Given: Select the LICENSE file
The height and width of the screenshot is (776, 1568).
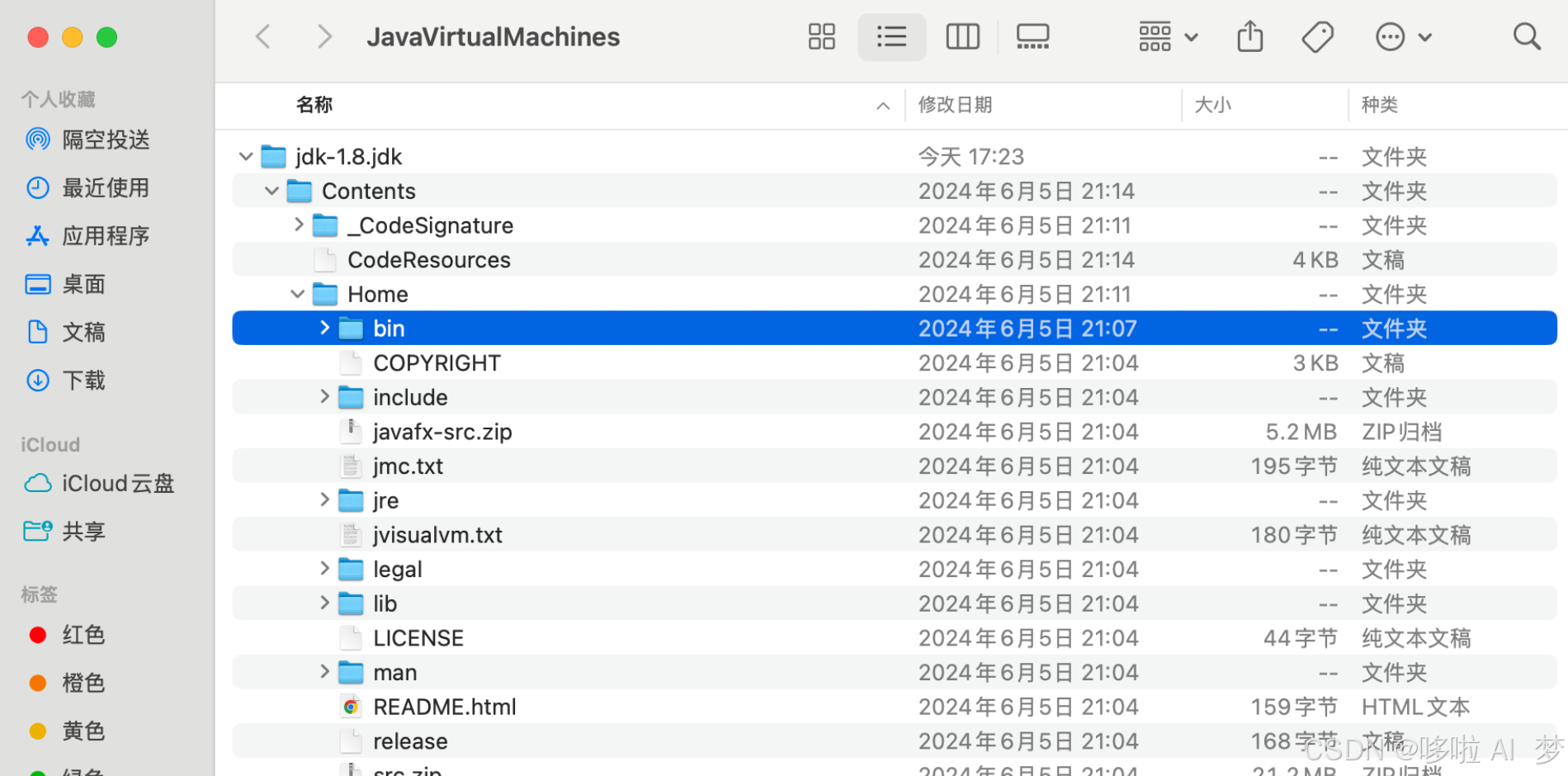Looking at the screenshot, I should point(895,637).
